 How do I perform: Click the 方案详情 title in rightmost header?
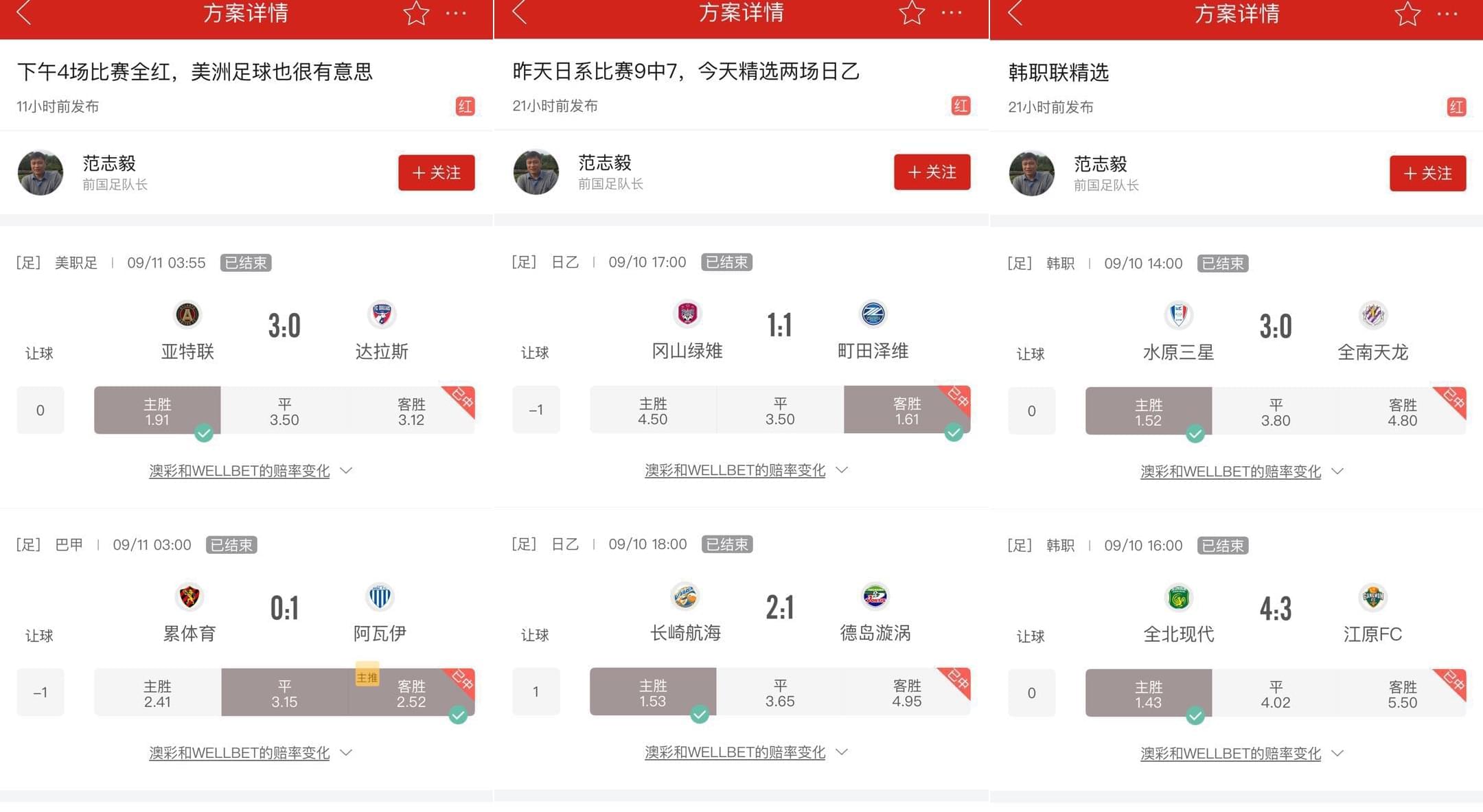[1237, 14]
